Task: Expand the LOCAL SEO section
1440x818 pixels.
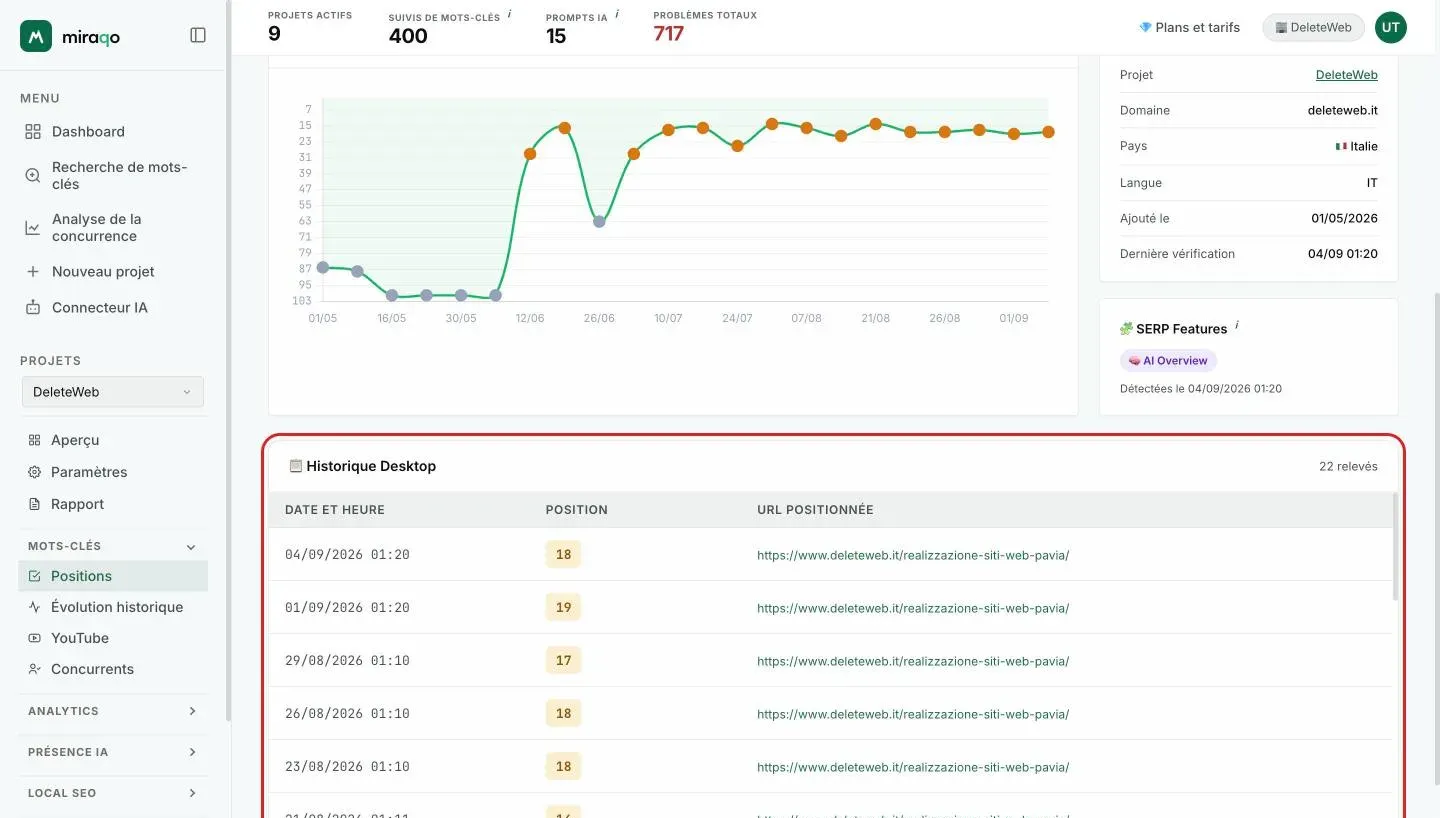Action: click(192, 793)
